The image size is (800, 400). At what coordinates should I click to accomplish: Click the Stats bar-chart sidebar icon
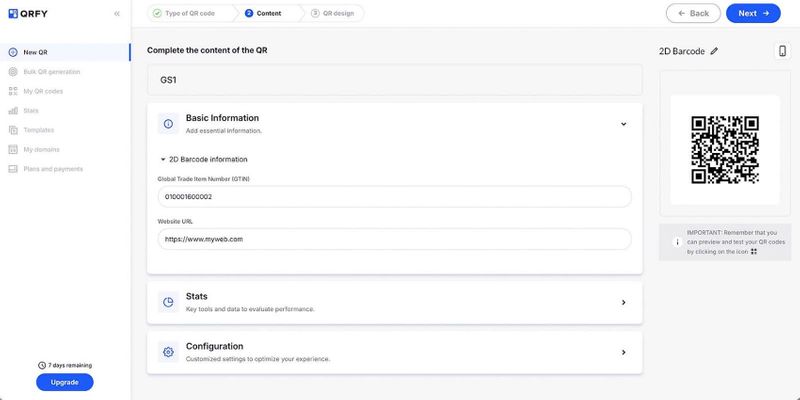pyautogui.click(x=13, y=111)
